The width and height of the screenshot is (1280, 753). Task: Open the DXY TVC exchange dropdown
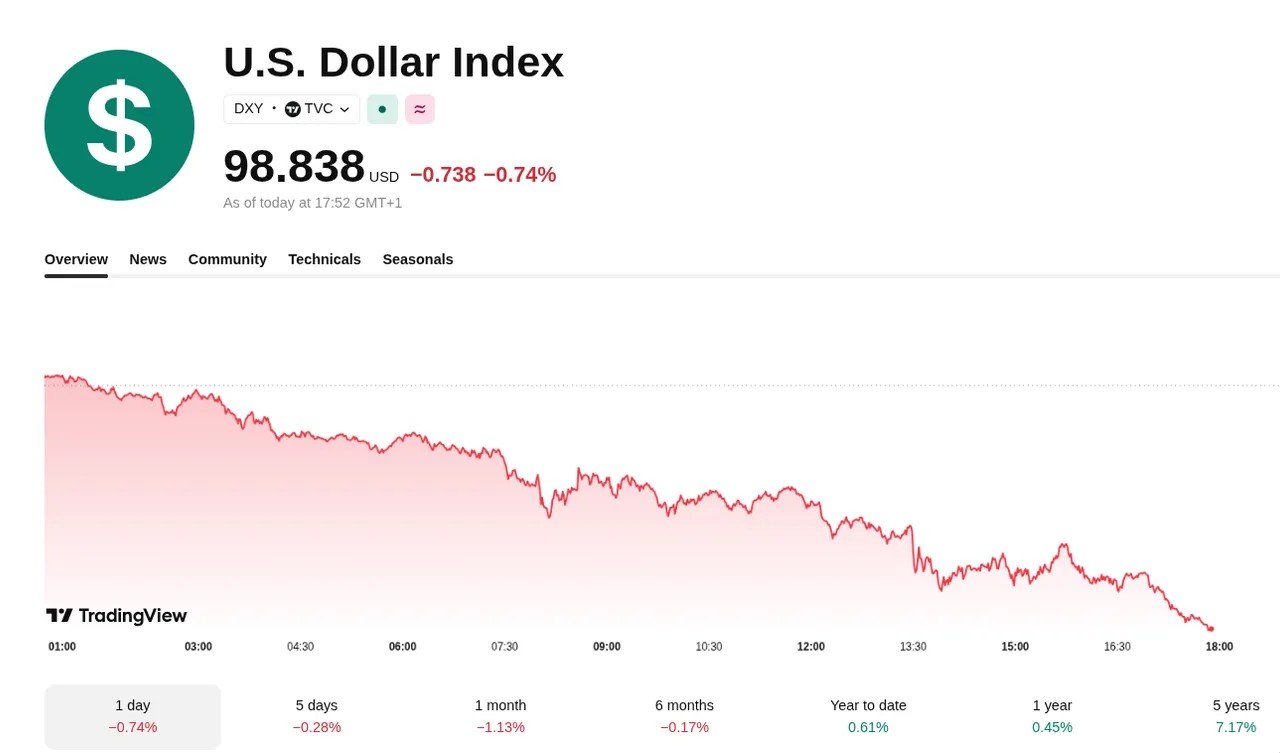click(x=291, y=109)
